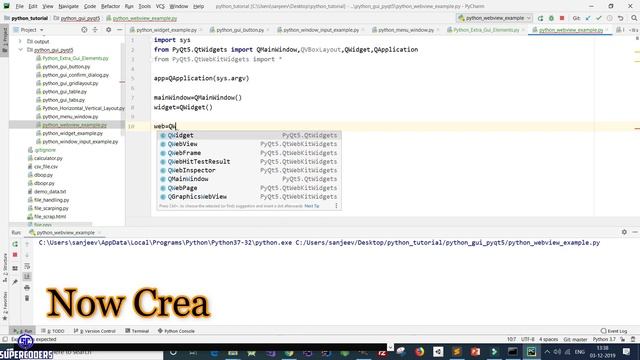Pin the Run tab
Screen dimensions: 640x360
15,282
